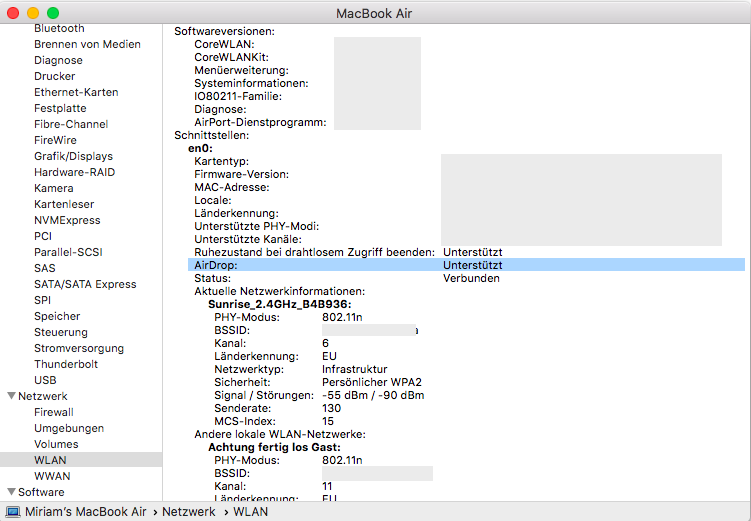Select NVMExpress in the sidebar
This screenshot has height=521, width=751.
point(67,220)
